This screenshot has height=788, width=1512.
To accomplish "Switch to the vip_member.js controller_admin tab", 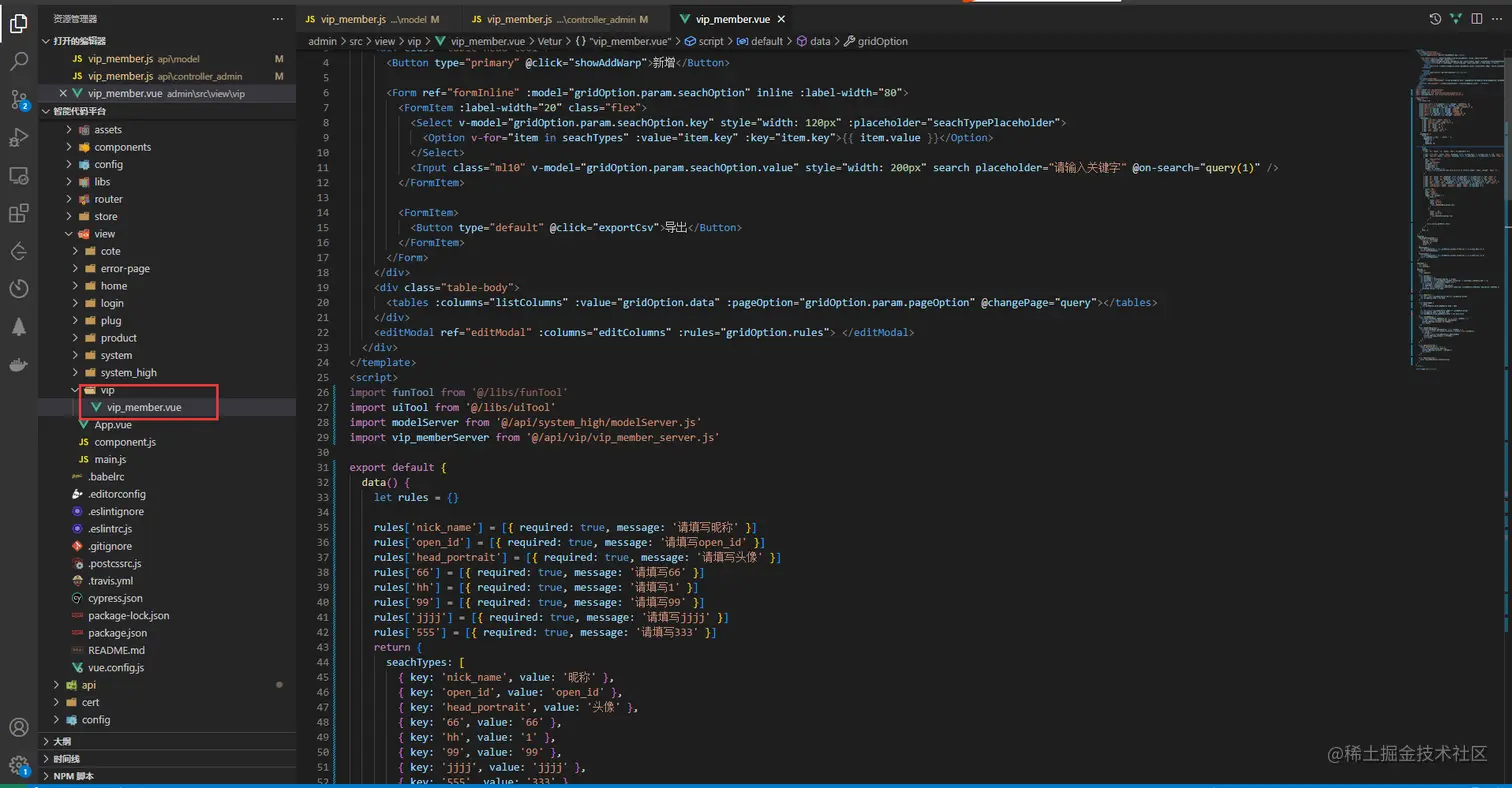I will (564, 19).
